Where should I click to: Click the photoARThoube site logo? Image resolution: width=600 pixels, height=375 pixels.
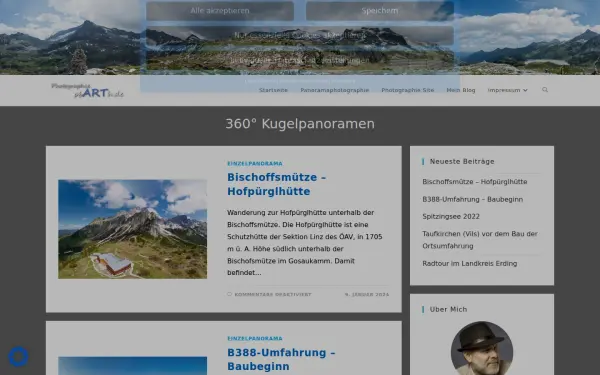87,91
